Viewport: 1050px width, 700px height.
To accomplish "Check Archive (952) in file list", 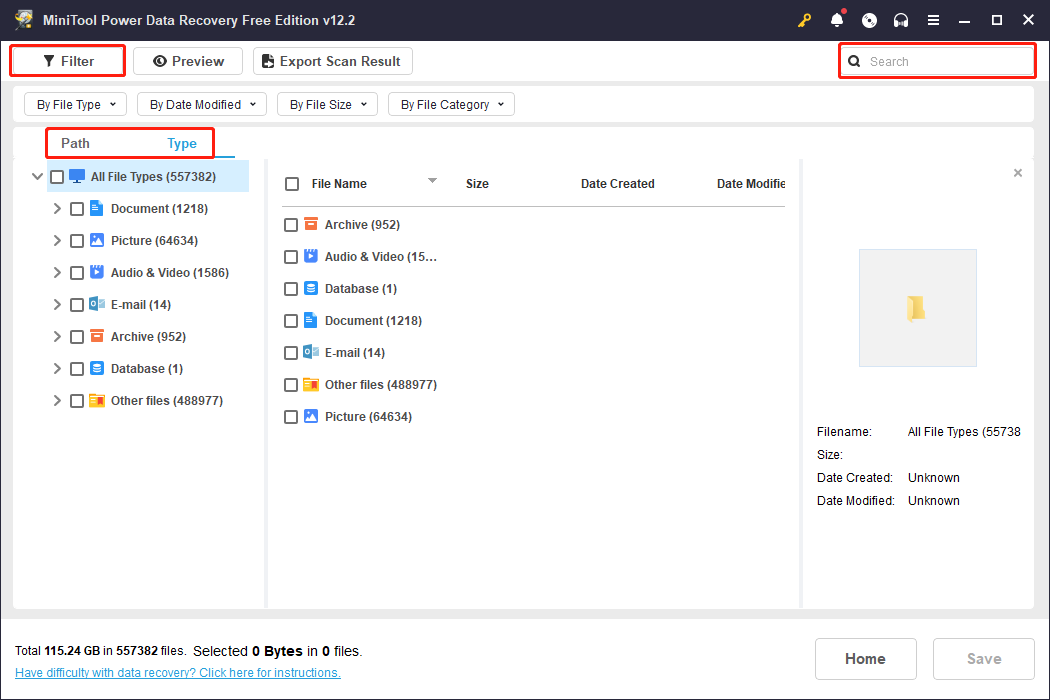I will coord(291,225).
